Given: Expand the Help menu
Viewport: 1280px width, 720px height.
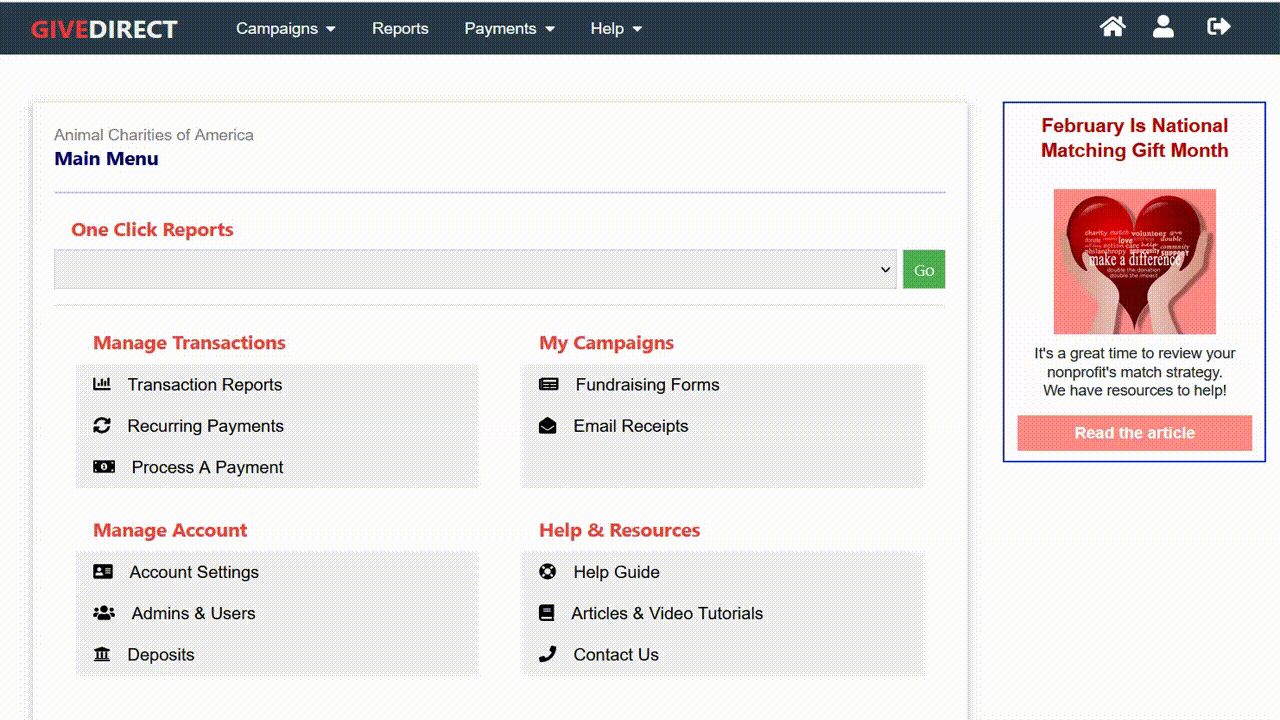Looking at the screenshot, I should click(x=616, y=28).
